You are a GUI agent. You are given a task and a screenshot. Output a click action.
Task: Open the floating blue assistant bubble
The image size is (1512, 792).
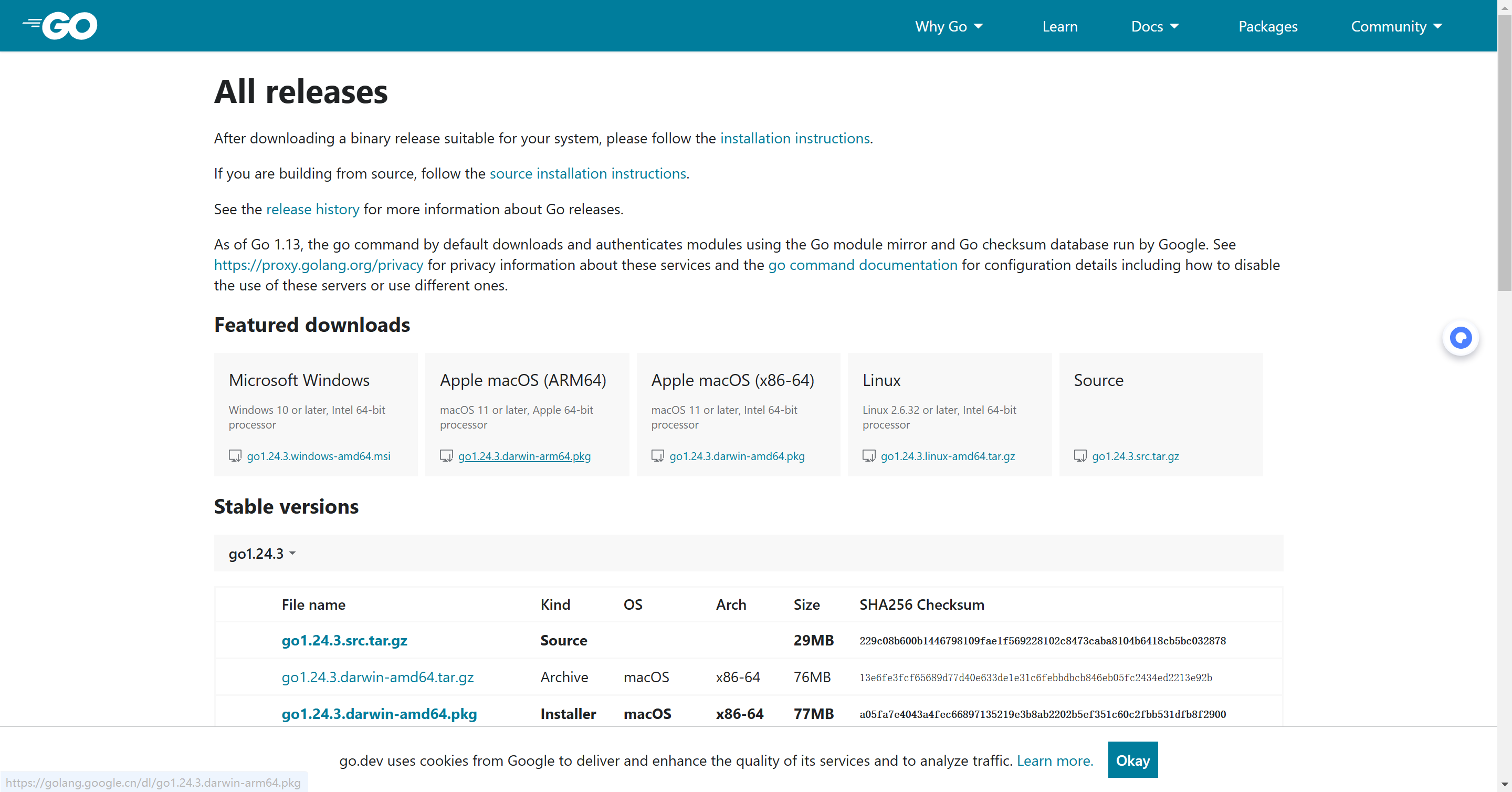coord(1461,338)
